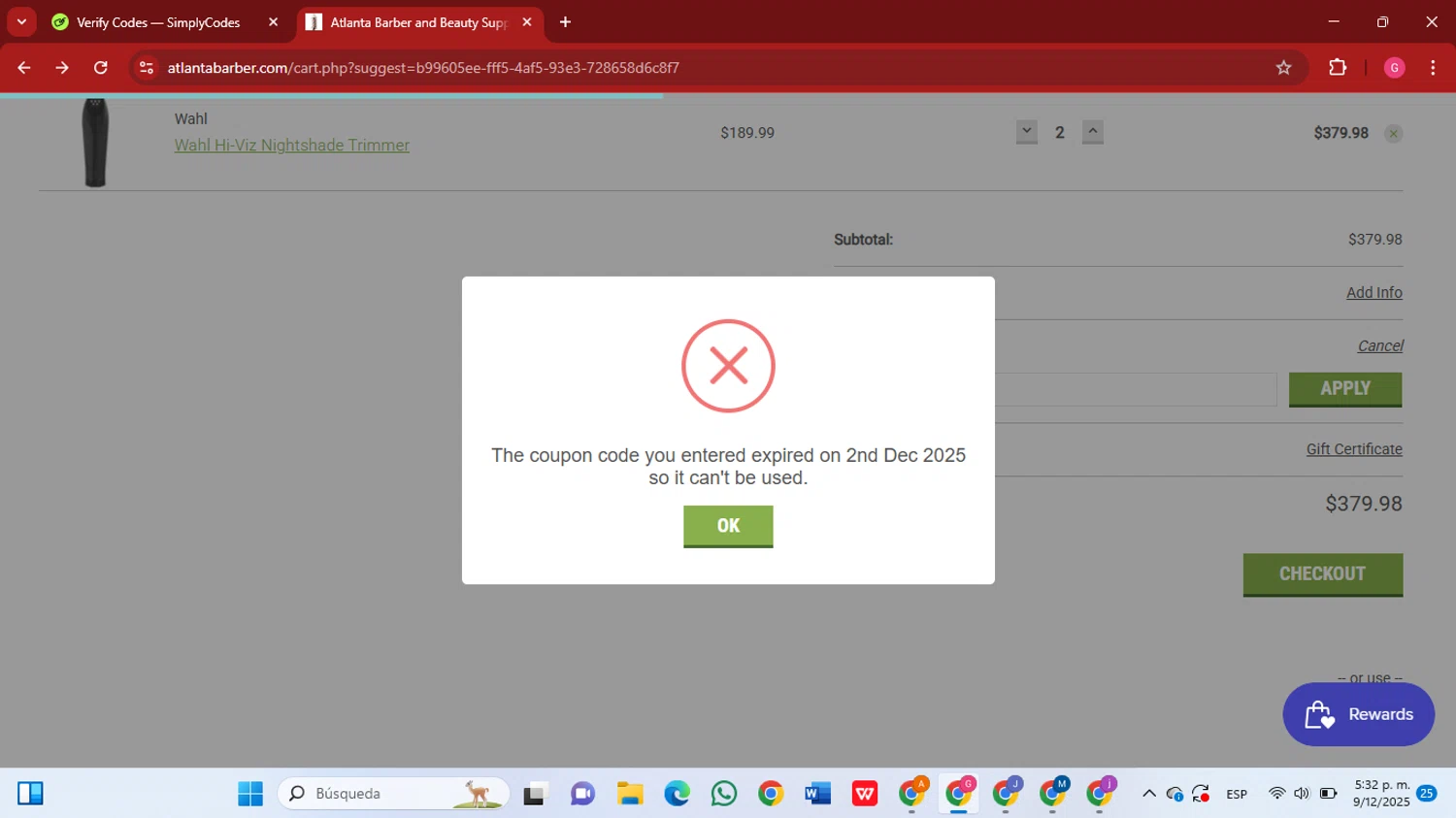The width and height of the screenshot is (1456, 818).
Task: Open WPS Office from the taskbar
Action: (865, 794)
